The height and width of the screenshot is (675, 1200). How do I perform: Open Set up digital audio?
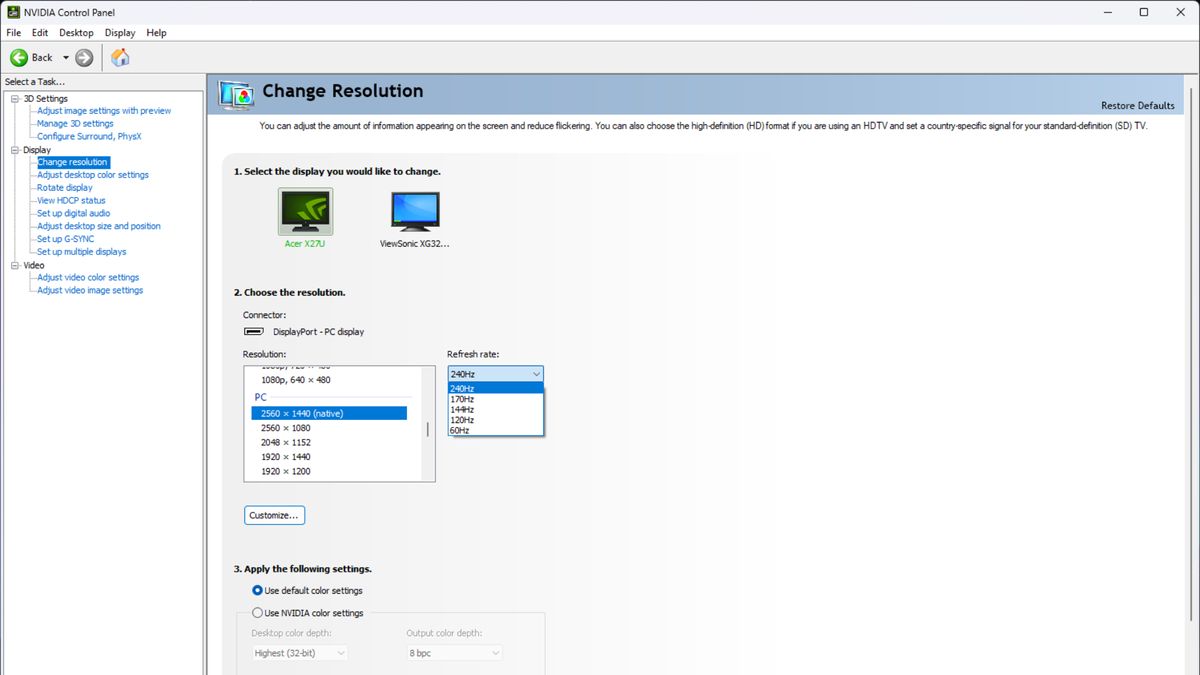(x=74, y=213)
